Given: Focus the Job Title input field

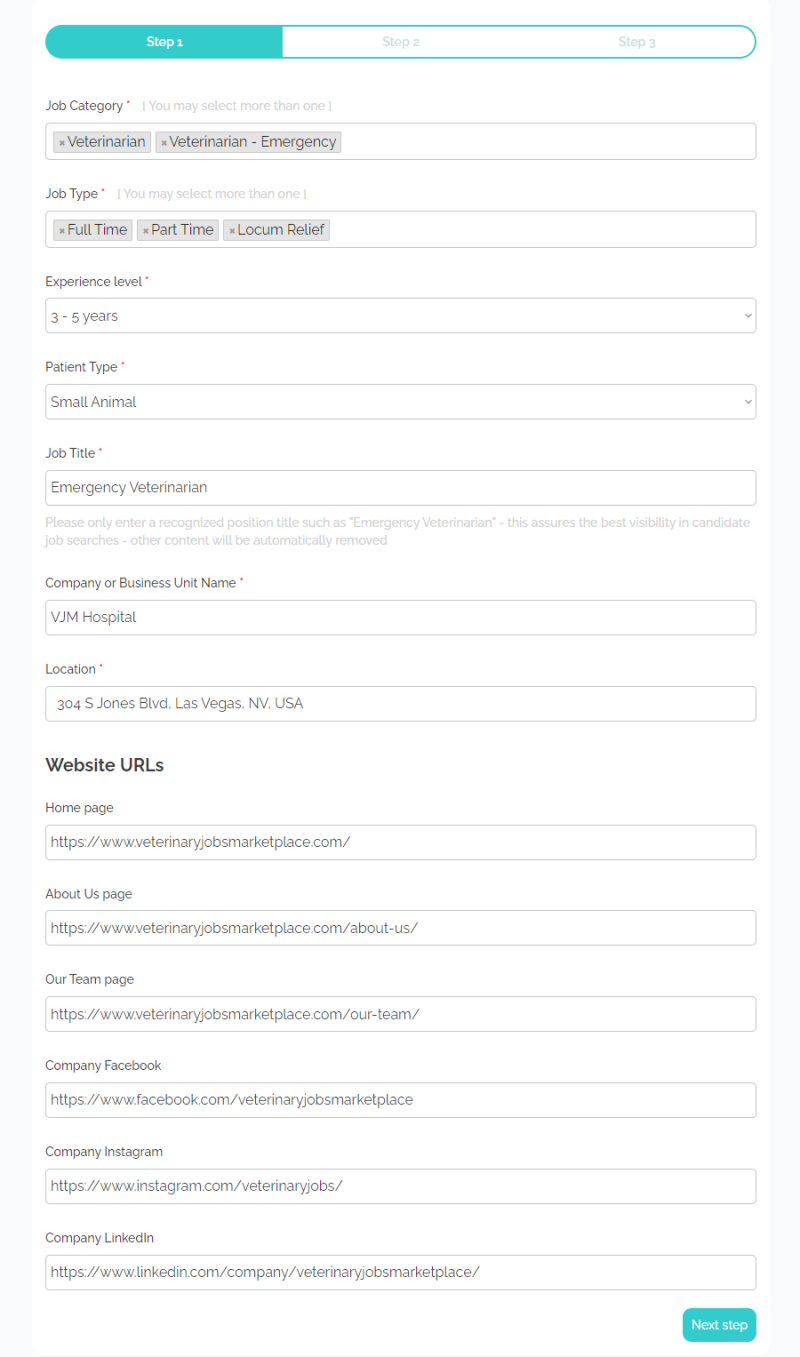Looking at the screenshot, I should (x=400, y=488).
